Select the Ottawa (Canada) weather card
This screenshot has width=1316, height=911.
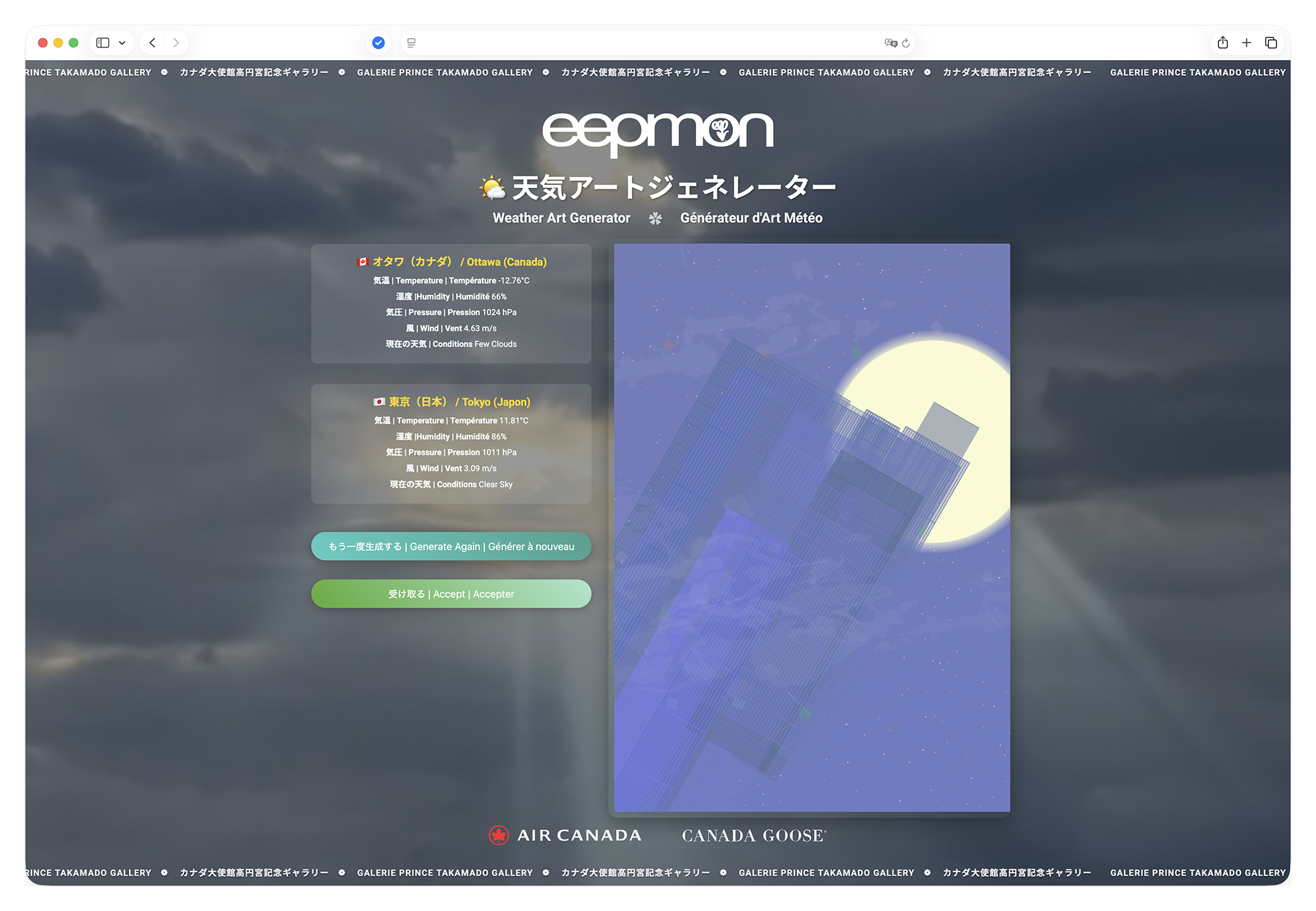point(451,303)
